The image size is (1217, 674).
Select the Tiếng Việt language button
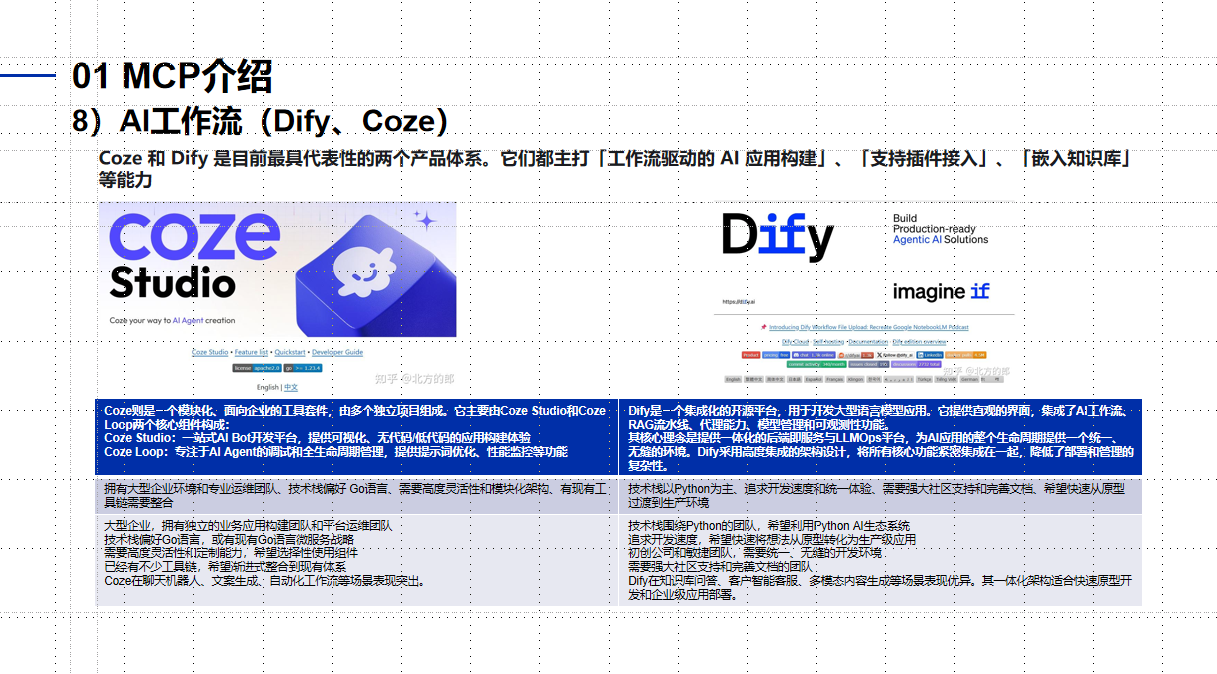pyautogui.click(x=946, y=379)
